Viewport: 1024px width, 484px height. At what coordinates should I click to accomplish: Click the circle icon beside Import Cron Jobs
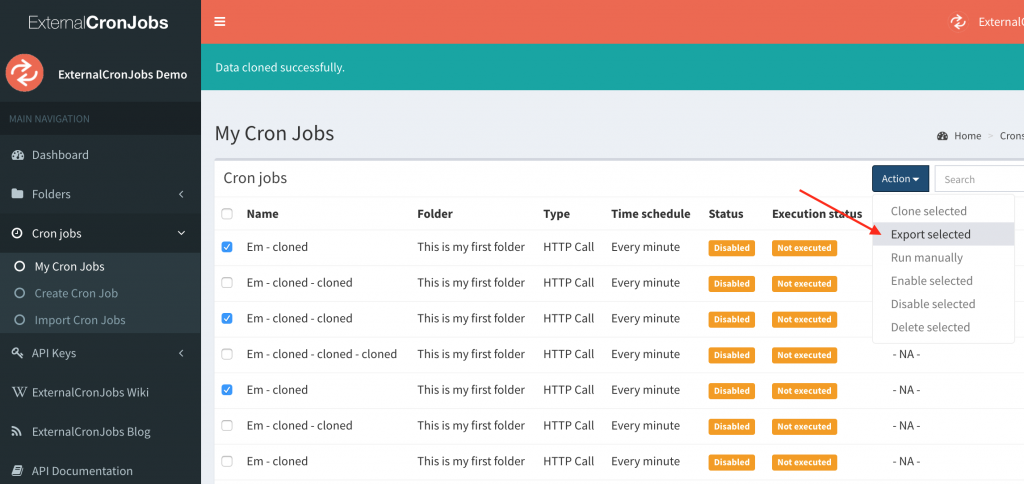point(20,320)
